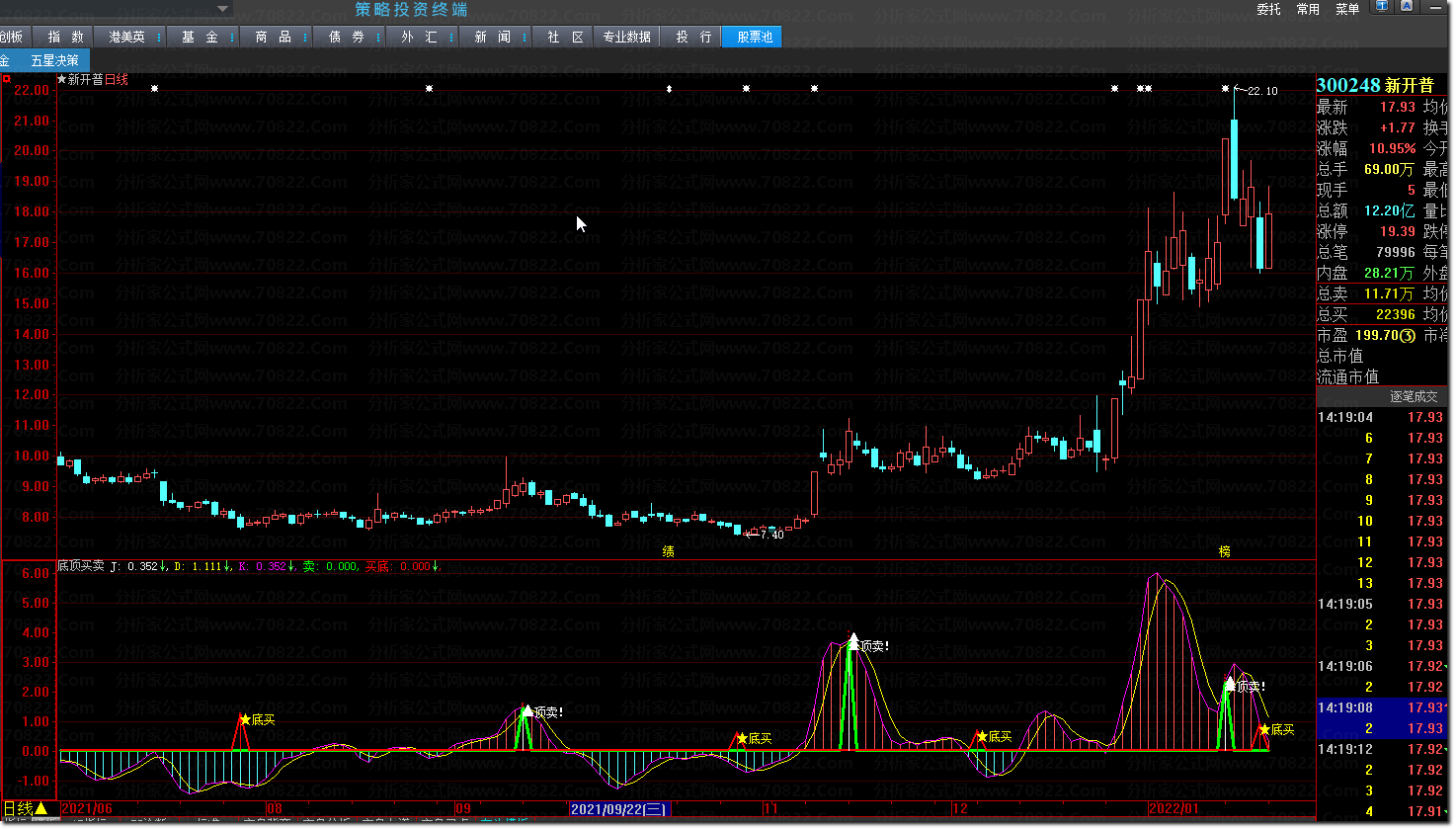The width and height of the screenshot is (1456, 829).
Task: Select the 五星决策 sub-tab
Action: [x=54, y=60]
